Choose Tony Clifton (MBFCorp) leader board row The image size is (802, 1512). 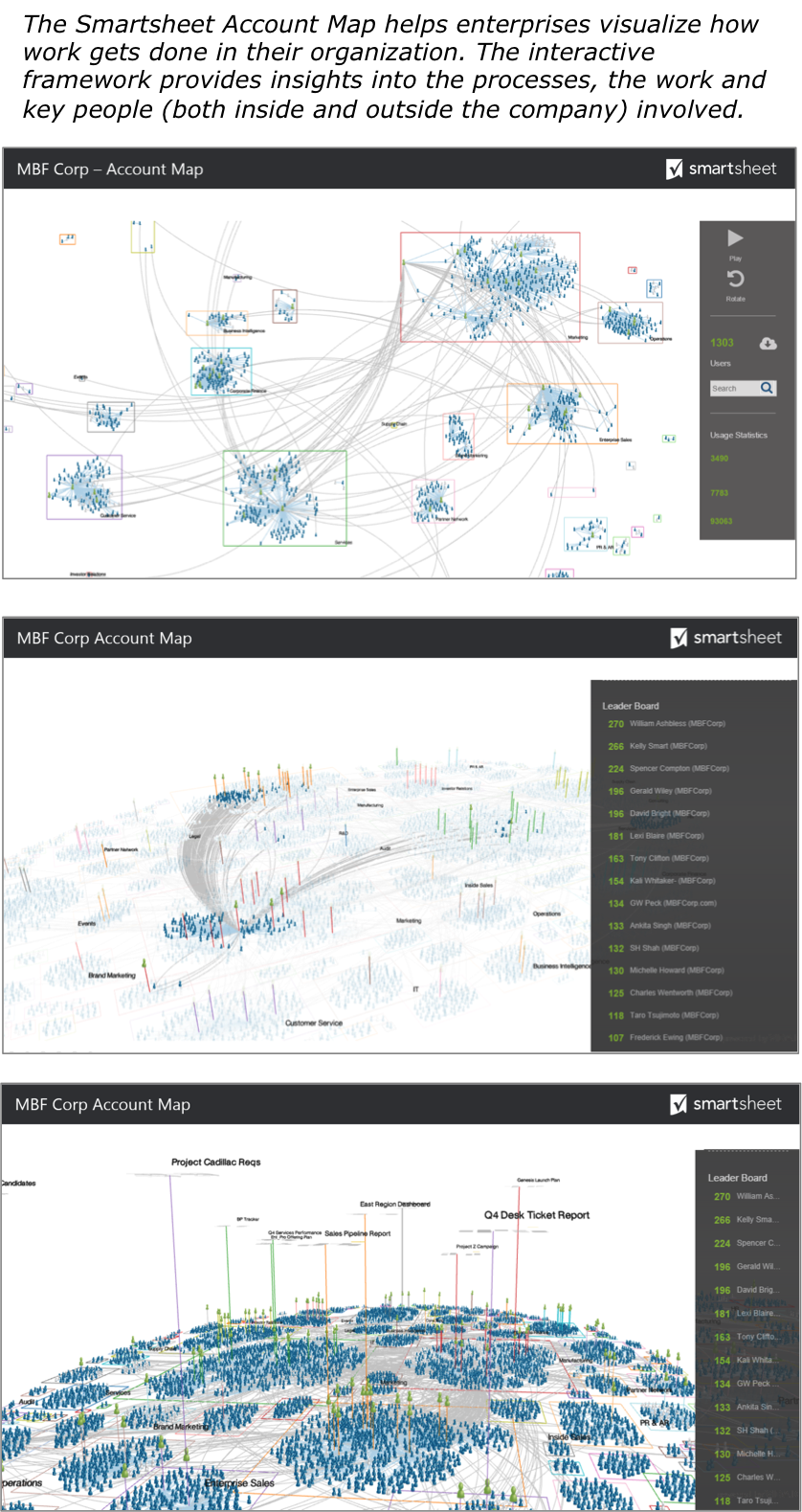pos(658,858)
